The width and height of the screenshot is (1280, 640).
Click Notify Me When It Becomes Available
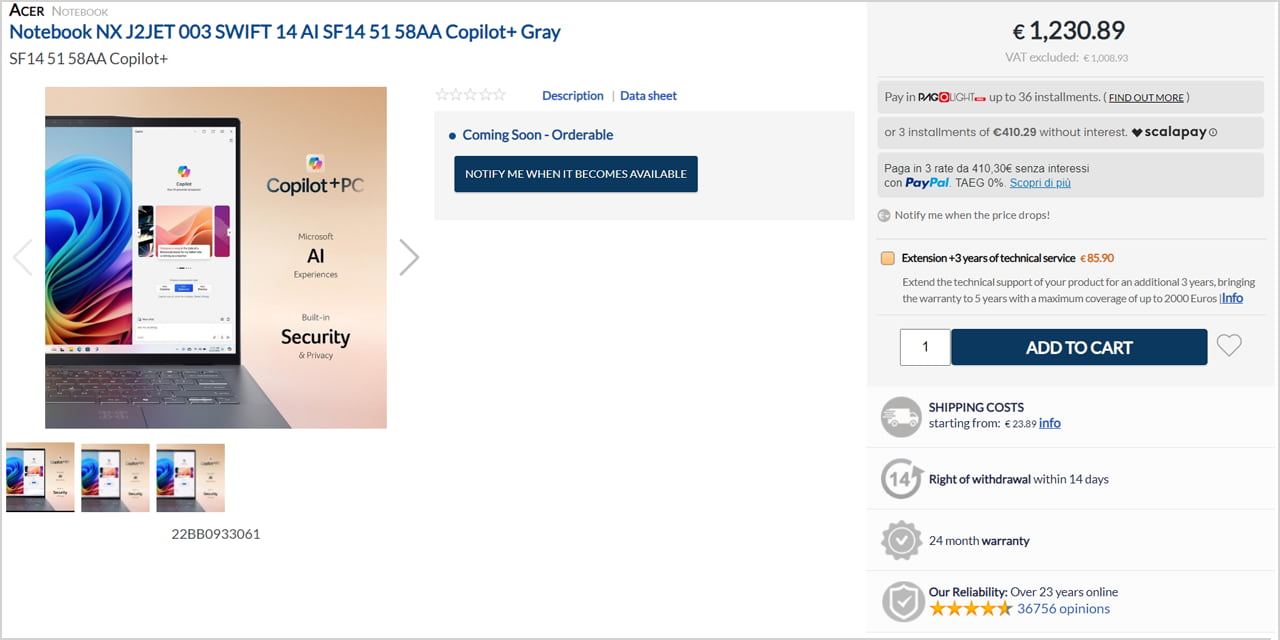pos(576,174)
